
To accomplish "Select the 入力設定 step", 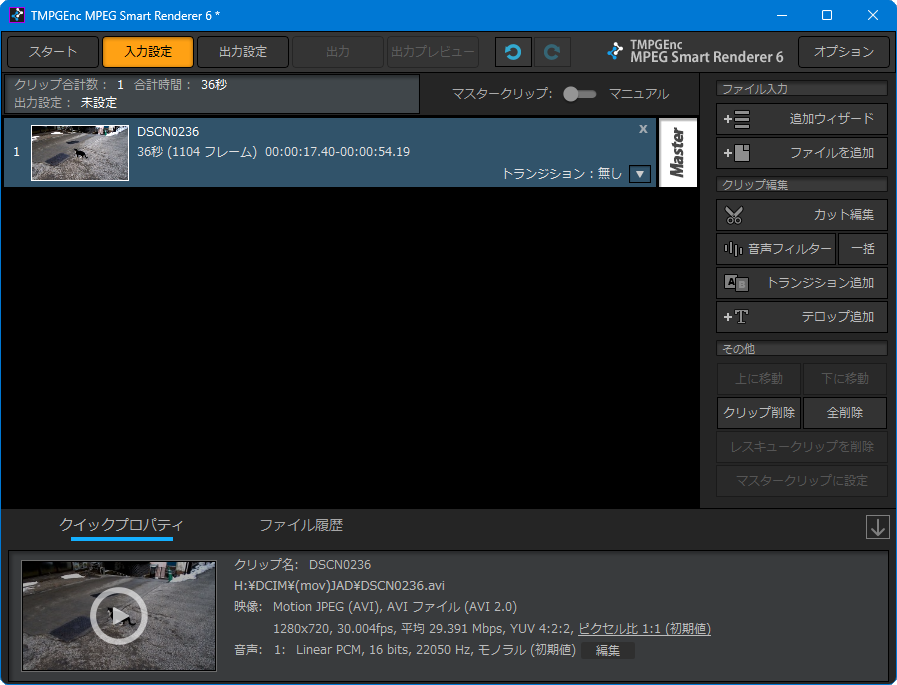I will click(x=148, y=52).
